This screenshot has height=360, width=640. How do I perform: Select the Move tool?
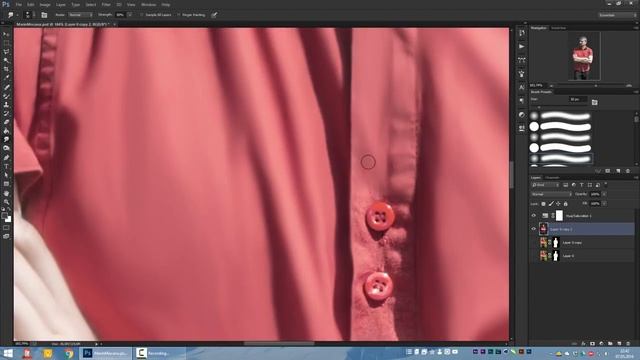pyautogui.click(x=6, y=34)
